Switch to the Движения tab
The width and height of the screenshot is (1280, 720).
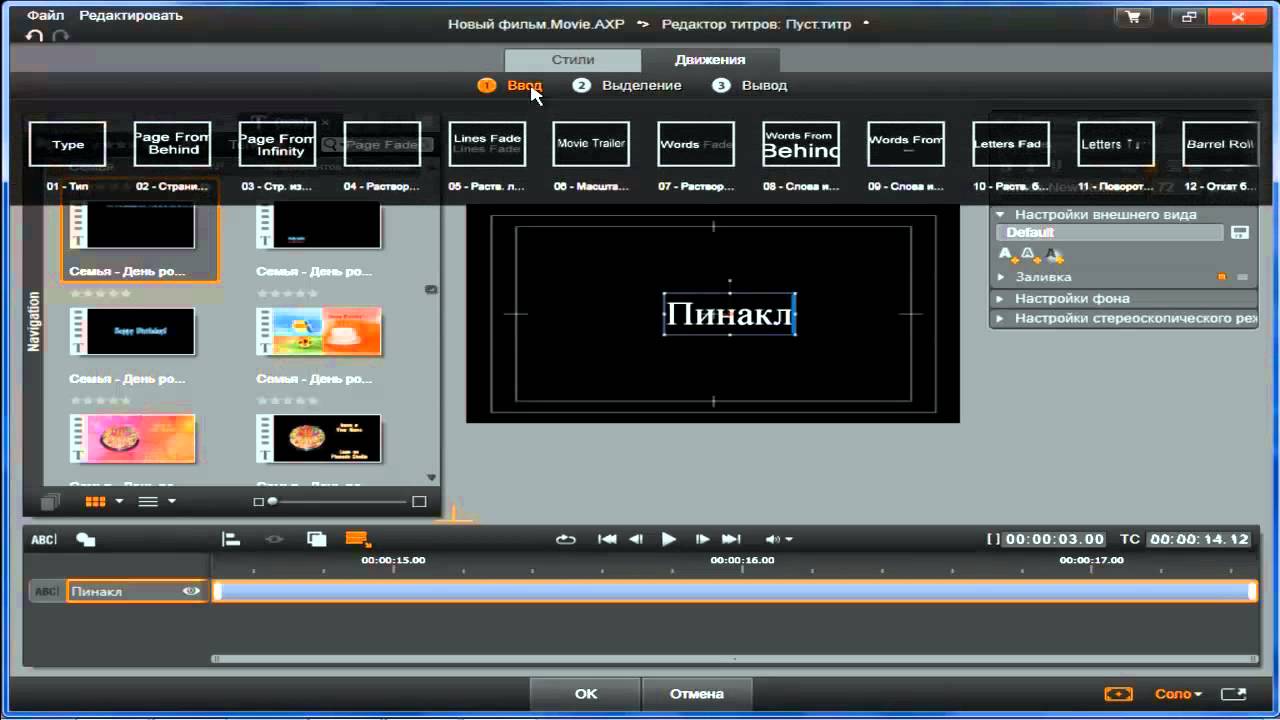710,60
